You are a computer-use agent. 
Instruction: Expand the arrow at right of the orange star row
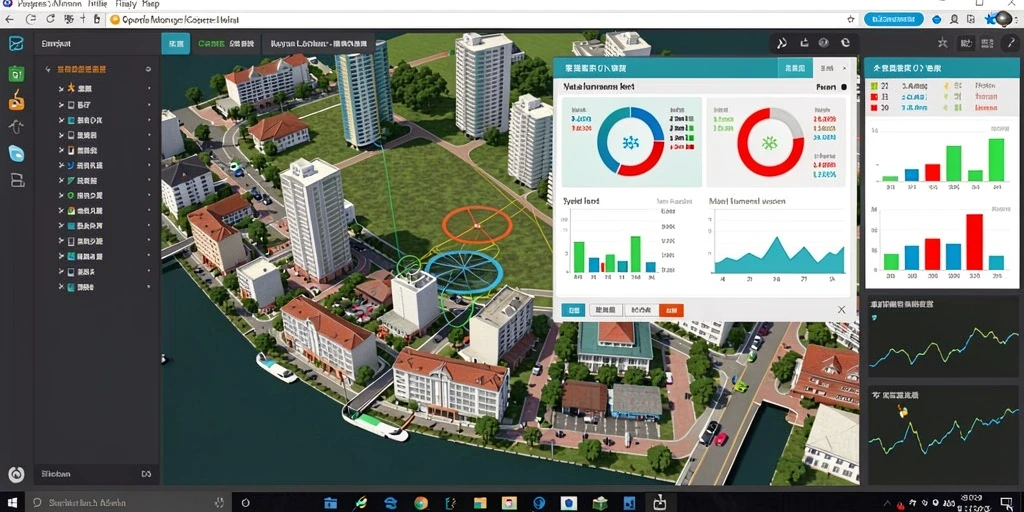pos(149,88)
